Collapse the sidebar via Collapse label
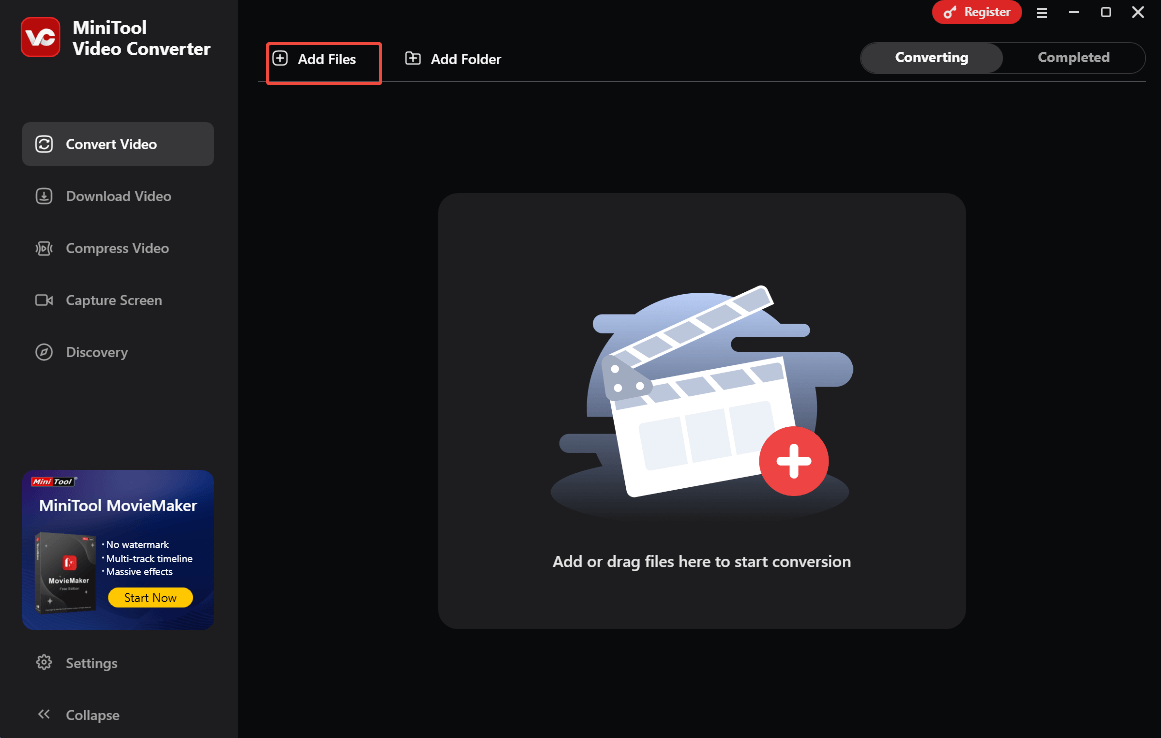 pyautogui.click(x=93, y=715)
